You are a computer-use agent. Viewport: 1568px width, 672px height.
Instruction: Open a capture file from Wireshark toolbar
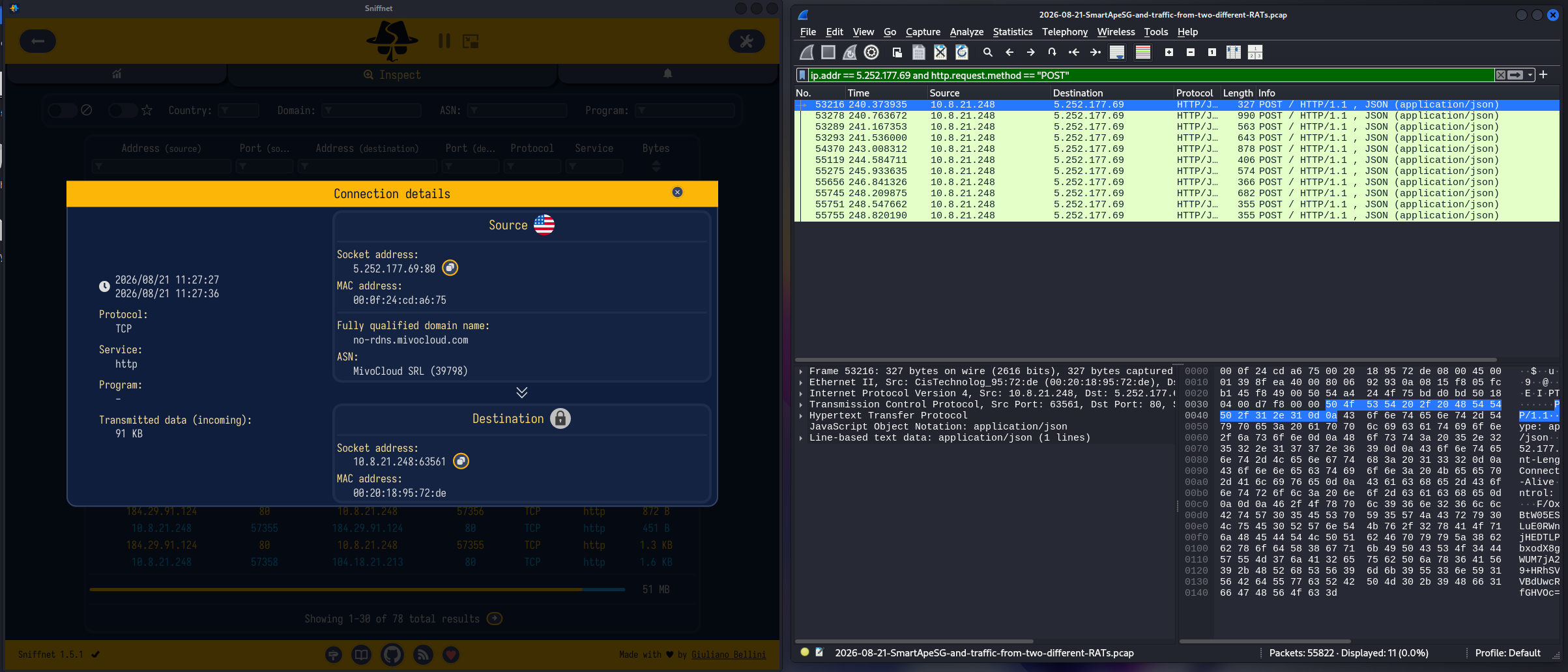[x=897, y=52]
